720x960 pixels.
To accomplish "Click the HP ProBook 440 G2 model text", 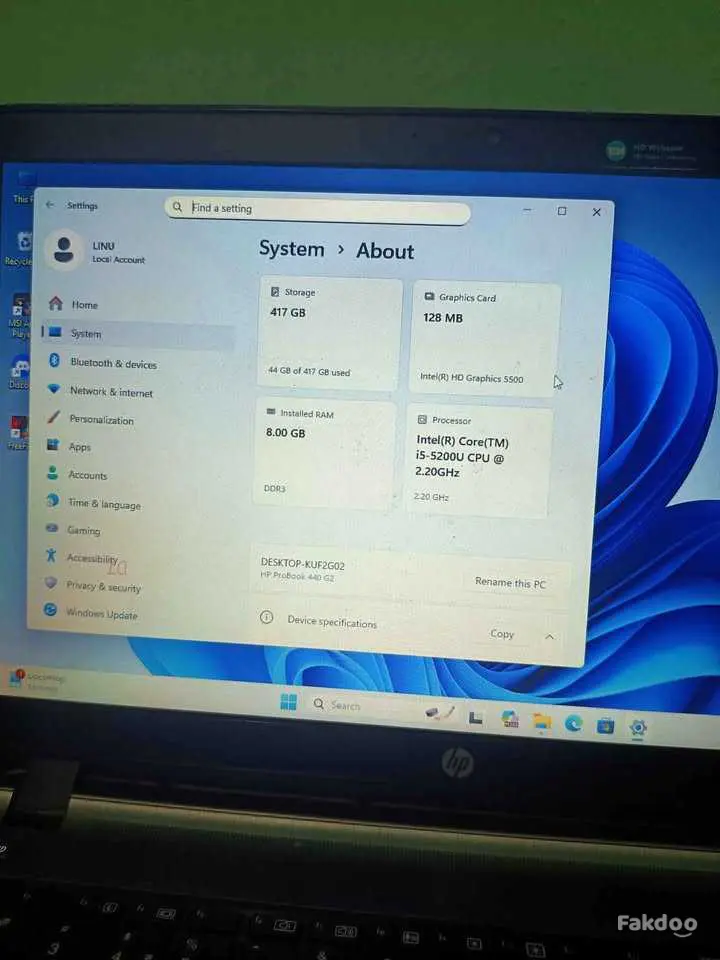I will [x=298, y=576].
